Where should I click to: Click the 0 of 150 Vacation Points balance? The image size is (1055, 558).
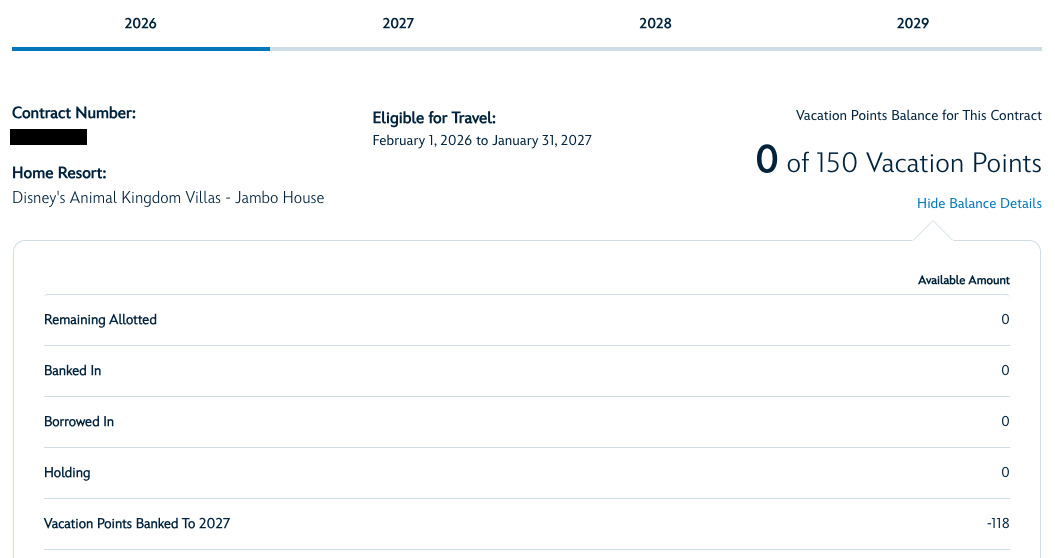pos(898,162)
